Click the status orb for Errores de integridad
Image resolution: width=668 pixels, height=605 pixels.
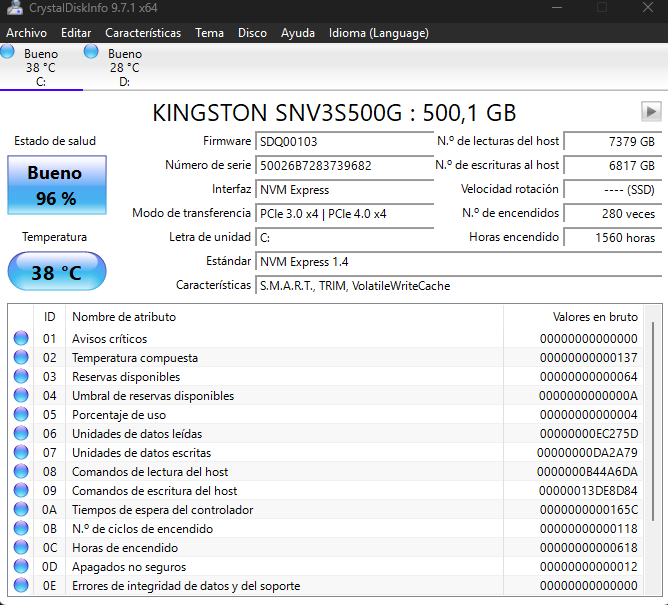(x=21, y=585)
